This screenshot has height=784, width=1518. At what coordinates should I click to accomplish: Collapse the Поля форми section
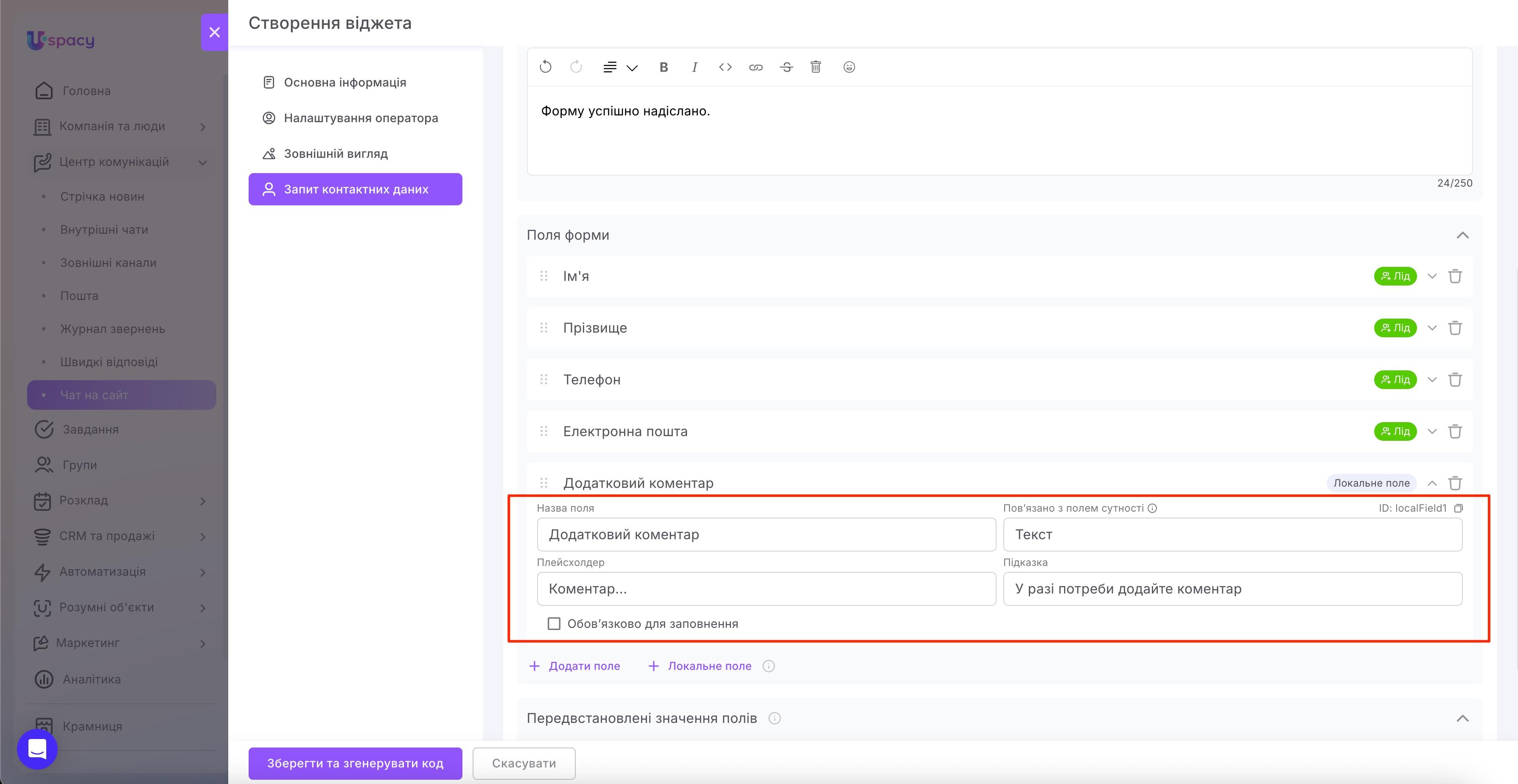point(1462,235)
